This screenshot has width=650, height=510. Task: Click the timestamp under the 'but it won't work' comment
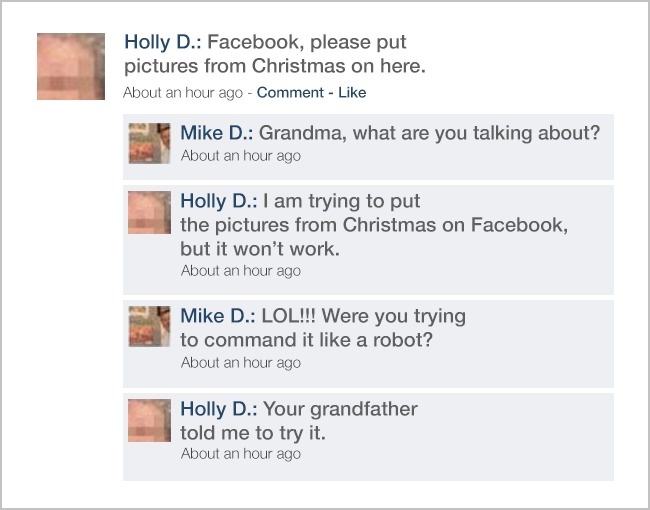click(x=240, y=271)
